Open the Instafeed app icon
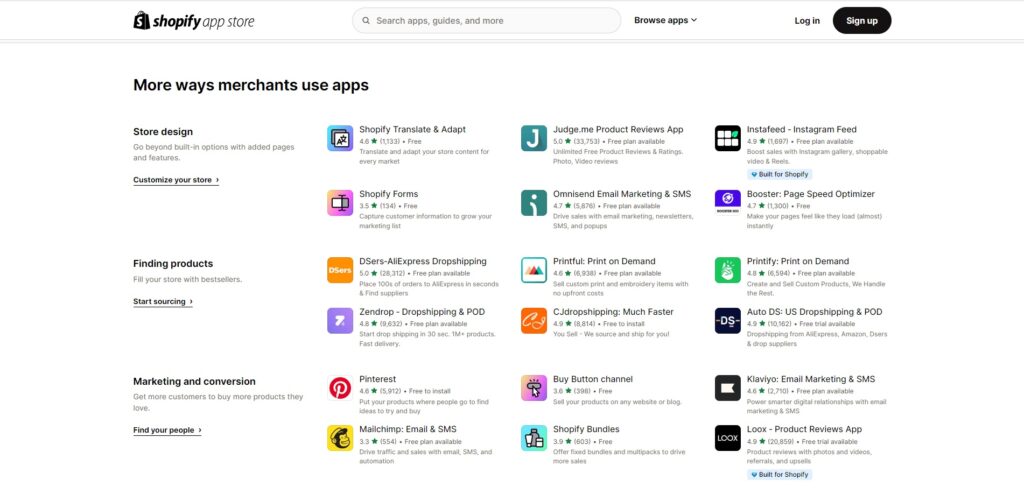 click(728, 139)
